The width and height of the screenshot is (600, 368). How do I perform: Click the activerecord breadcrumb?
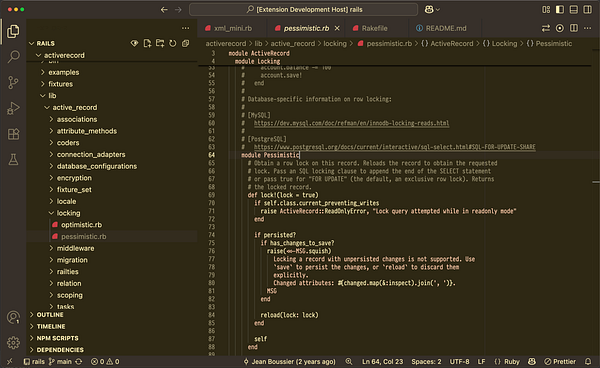click(x=226, y=44)
